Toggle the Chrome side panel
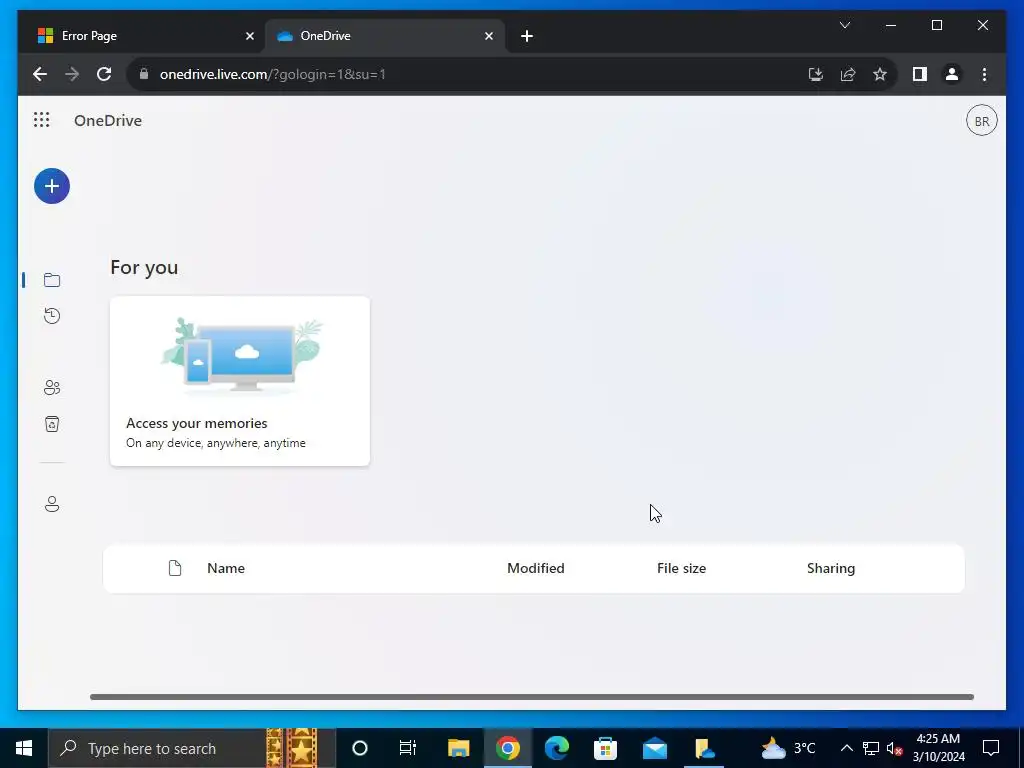This screenshot has width=1024, height=768. (x=920, y=74)
